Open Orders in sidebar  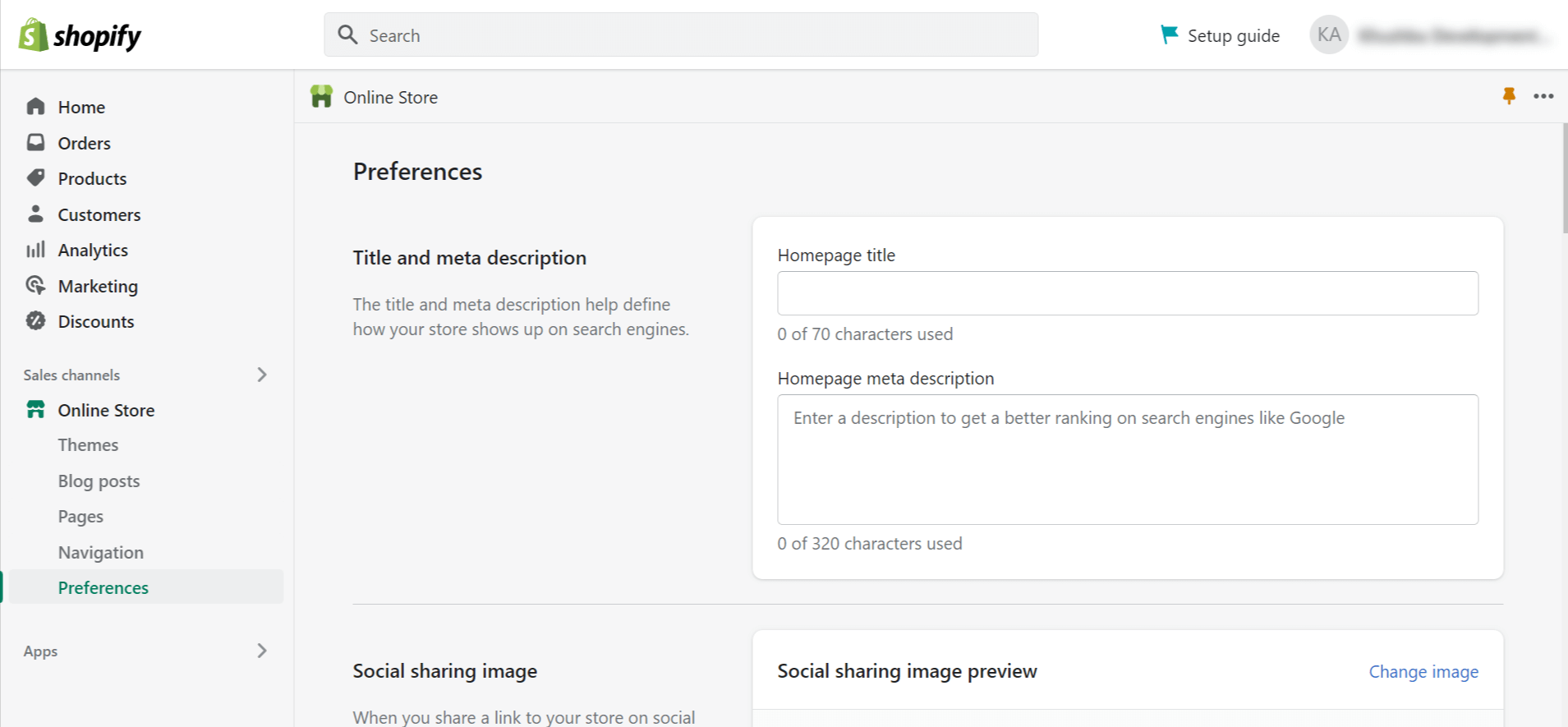point(84,143)
